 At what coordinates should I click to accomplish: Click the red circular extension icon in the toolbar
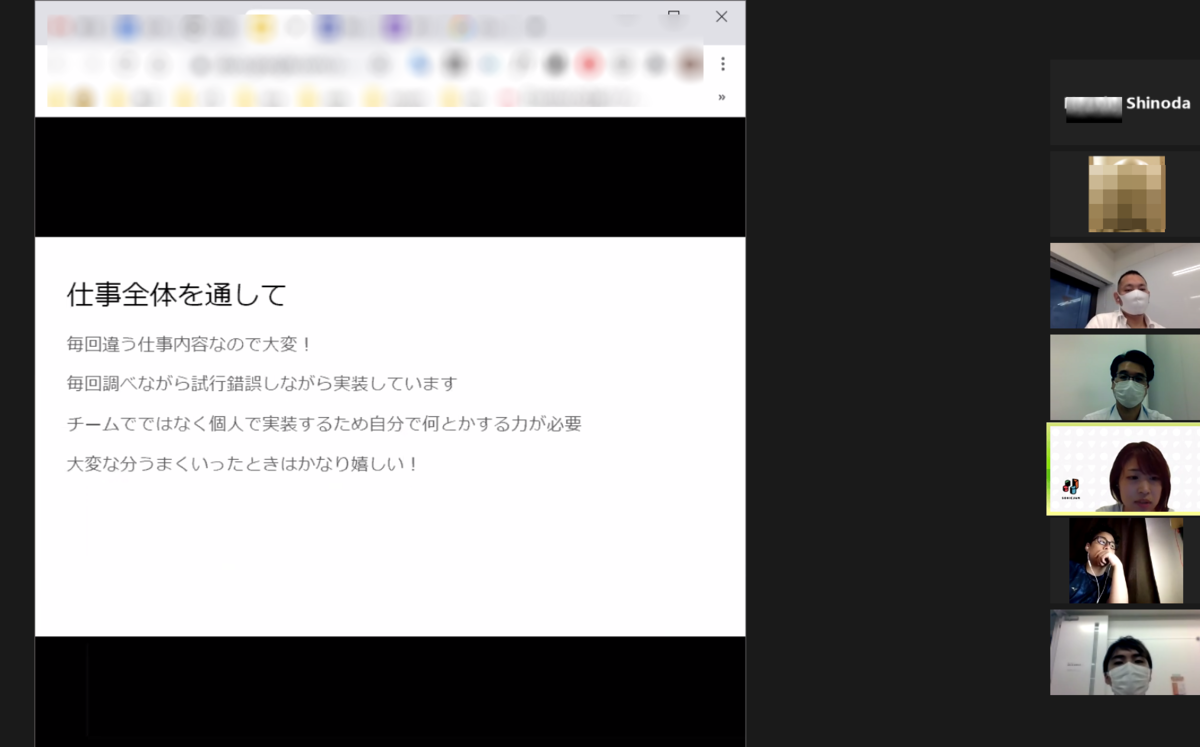click(x=588, y=62)
